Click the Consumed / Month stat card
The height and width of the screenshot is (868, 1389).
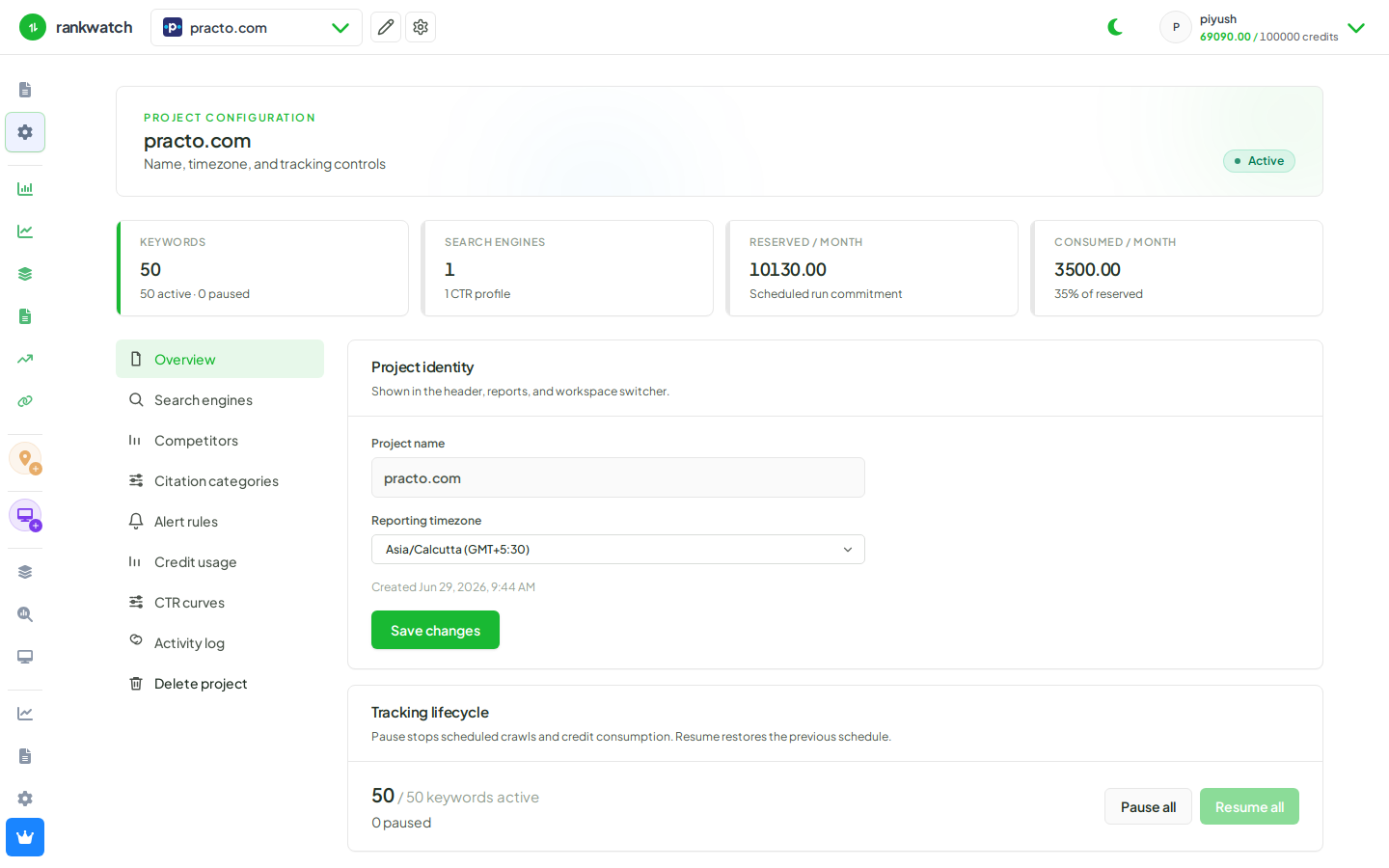click(x=1177, y=268)
